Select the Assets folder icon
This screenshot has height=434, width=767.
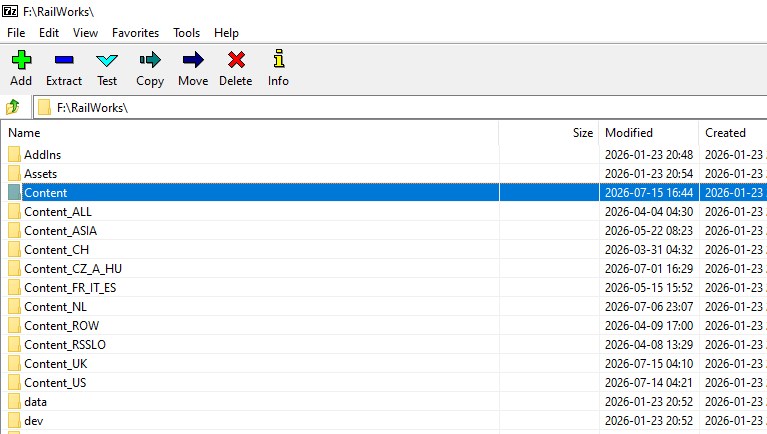point(14,174)
